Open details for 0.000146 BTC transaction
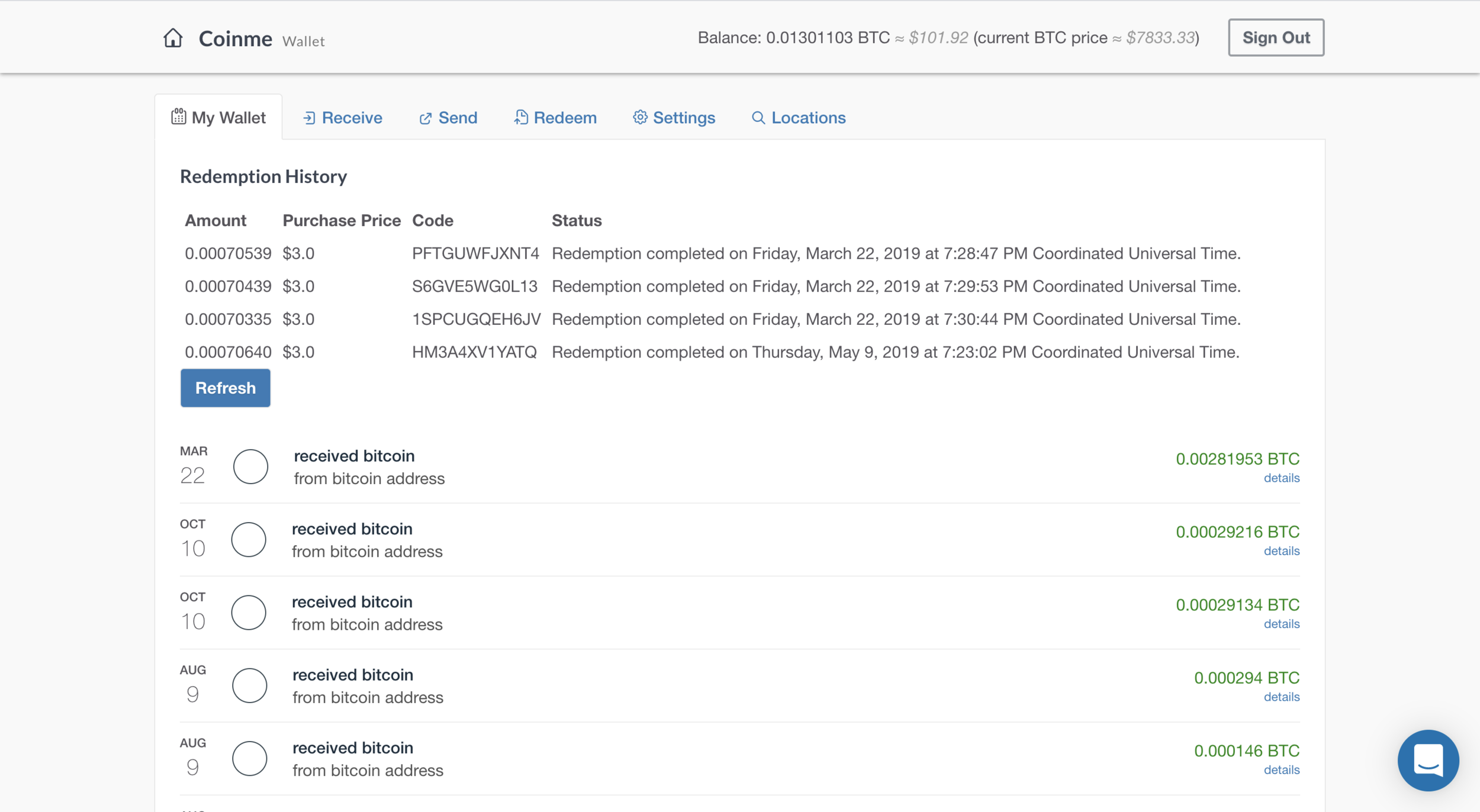 click(1281, 769)
